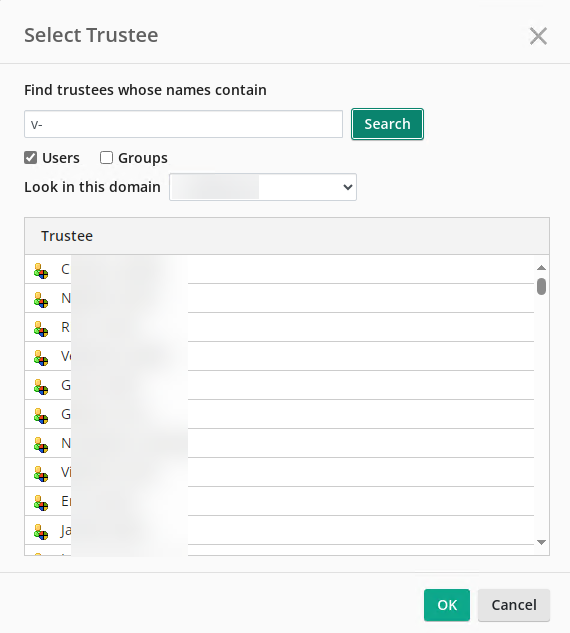Click the scroll up arrow of trustee list
The width and height of the screenshot is (570, 633).
point(541,268)
